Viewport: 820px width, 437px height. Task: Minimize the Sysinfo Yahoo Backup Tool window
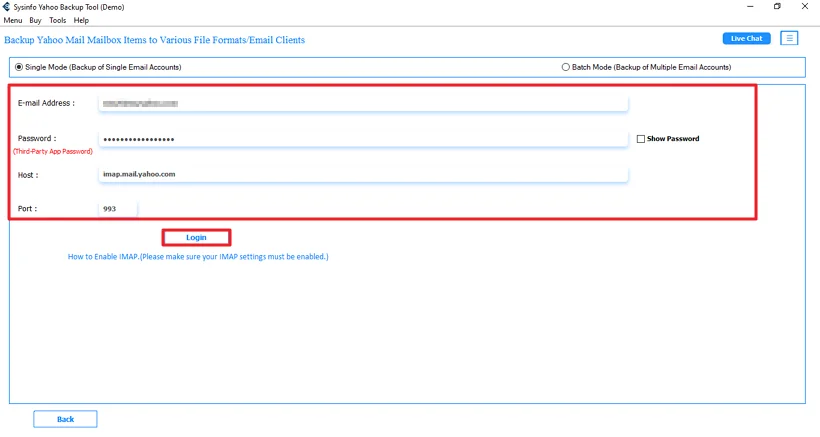750,6
